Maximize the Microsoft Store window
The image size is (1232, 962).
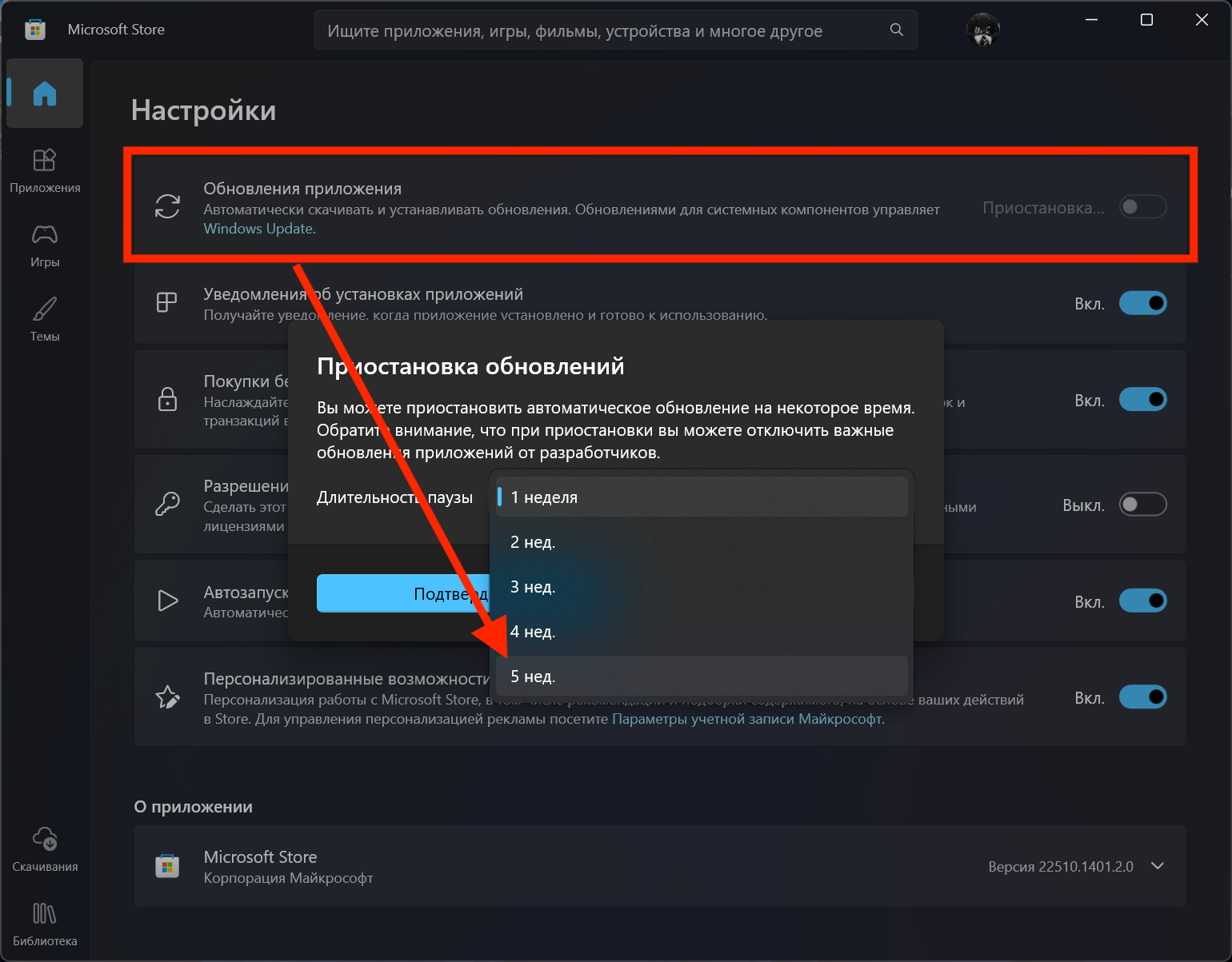(1146, 20)
